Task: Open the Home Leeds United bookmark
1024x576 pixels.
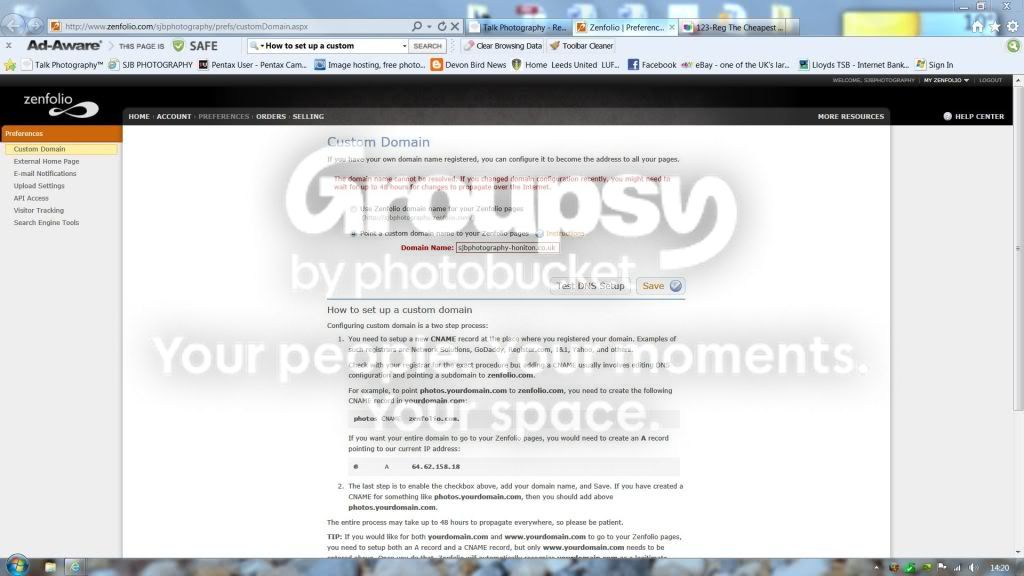Action: [x=566, y=65]
